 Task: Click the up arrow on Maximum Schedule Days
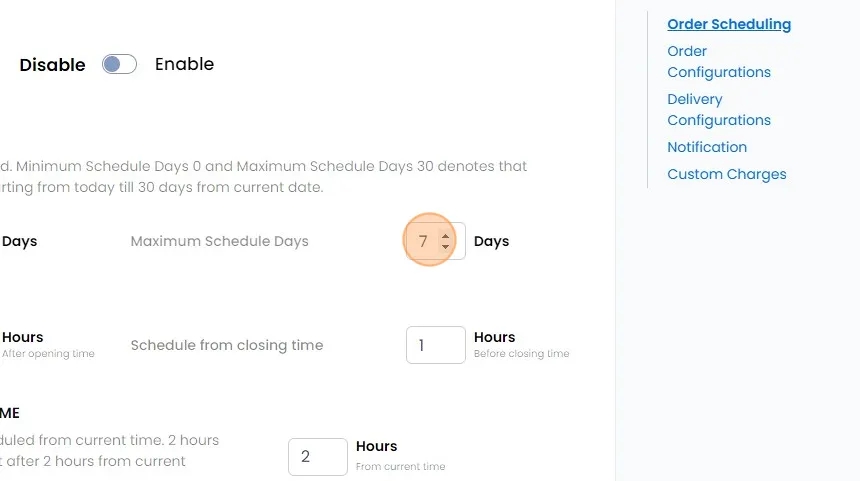[x=445, y=236]
